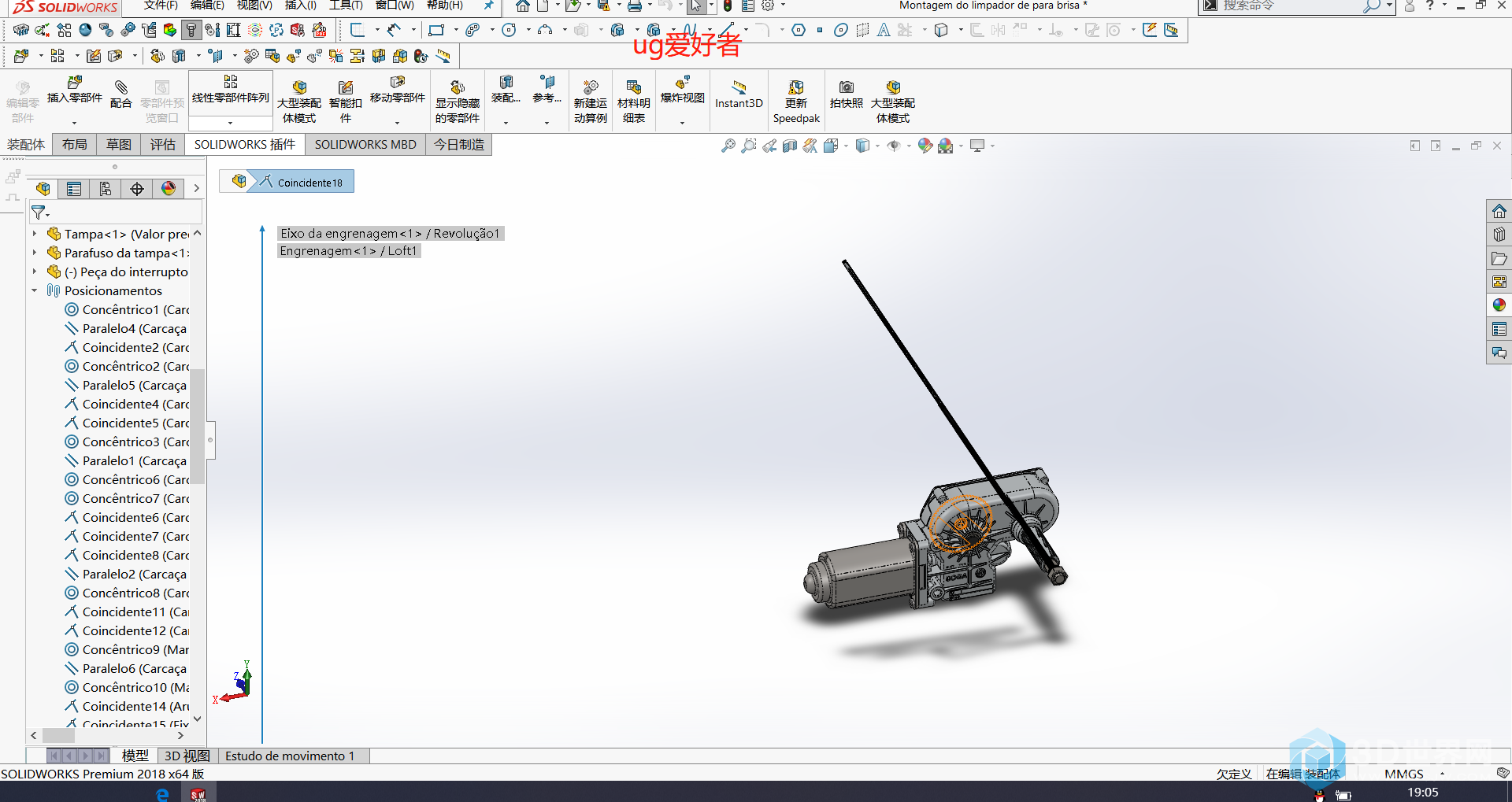Open unit system MMGS dropdown in status bar
1512x802 pixels.
pos(1442,774)
